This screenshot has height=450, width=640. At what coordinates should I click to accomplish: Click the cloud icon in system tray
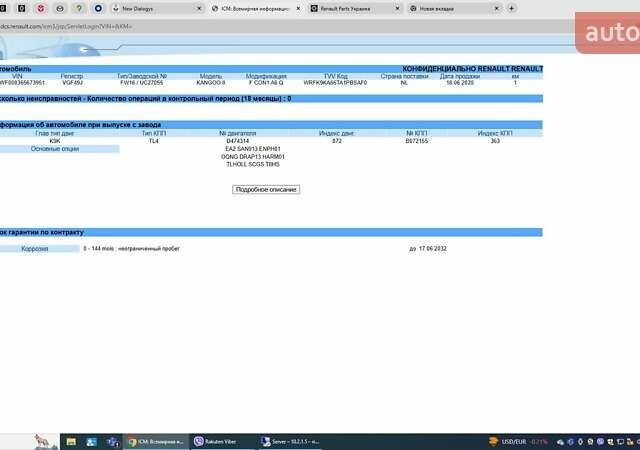tap(560, 442)
